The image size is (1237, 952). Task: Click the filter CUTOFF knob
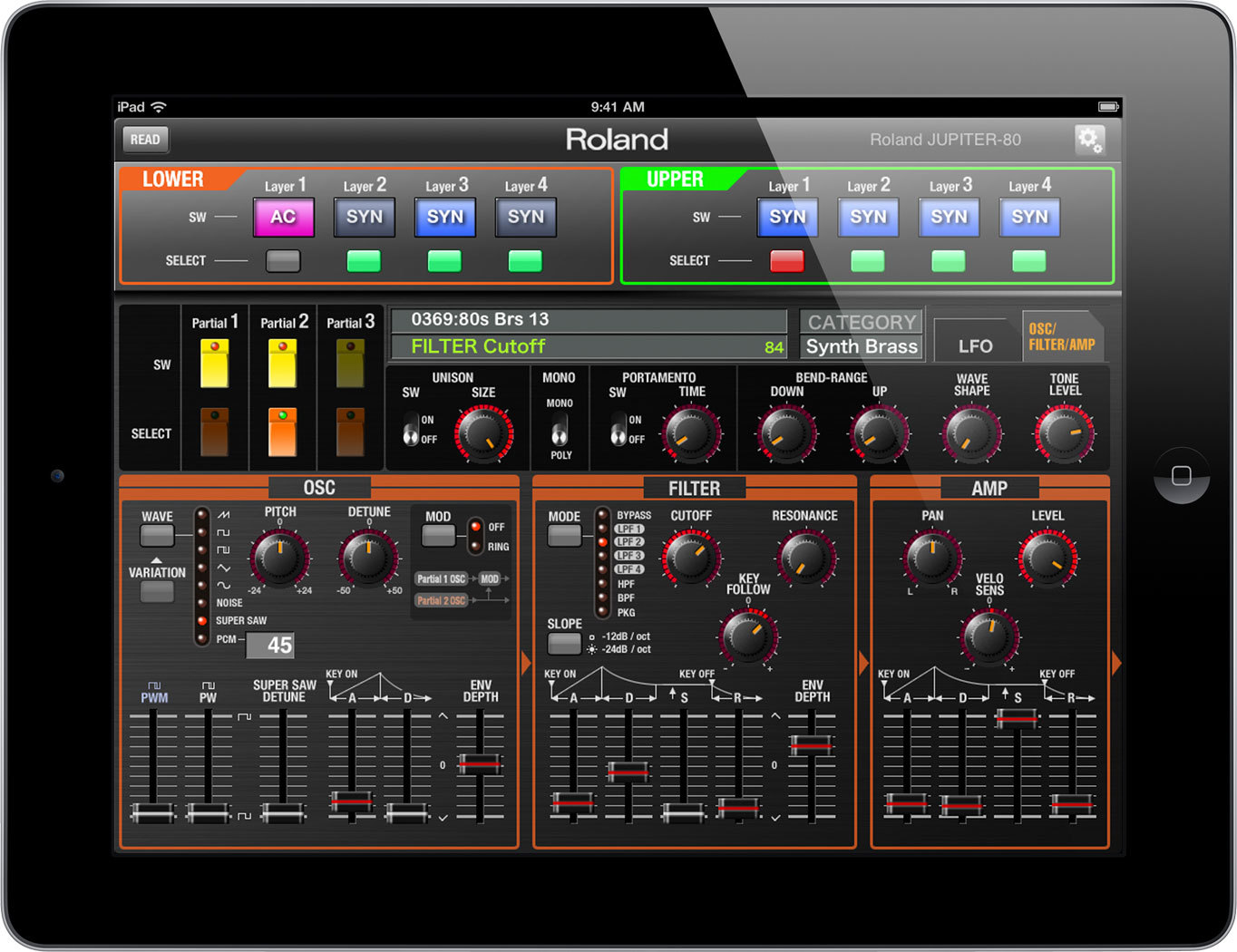click(x=692, y=558)
